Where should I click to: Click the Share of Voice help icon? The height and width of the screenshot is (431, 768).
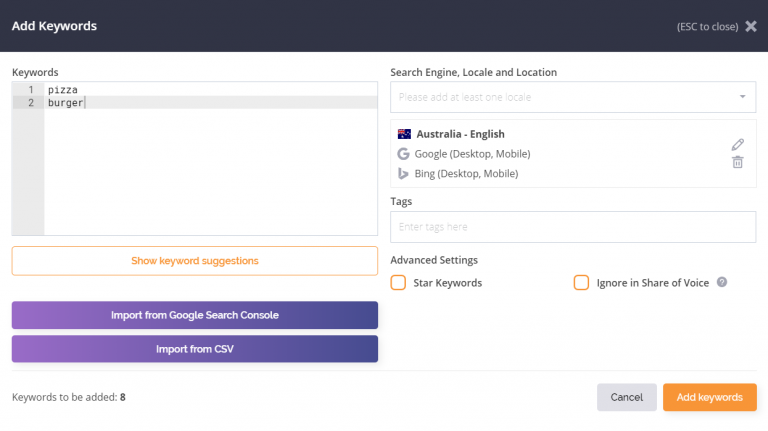722,282
